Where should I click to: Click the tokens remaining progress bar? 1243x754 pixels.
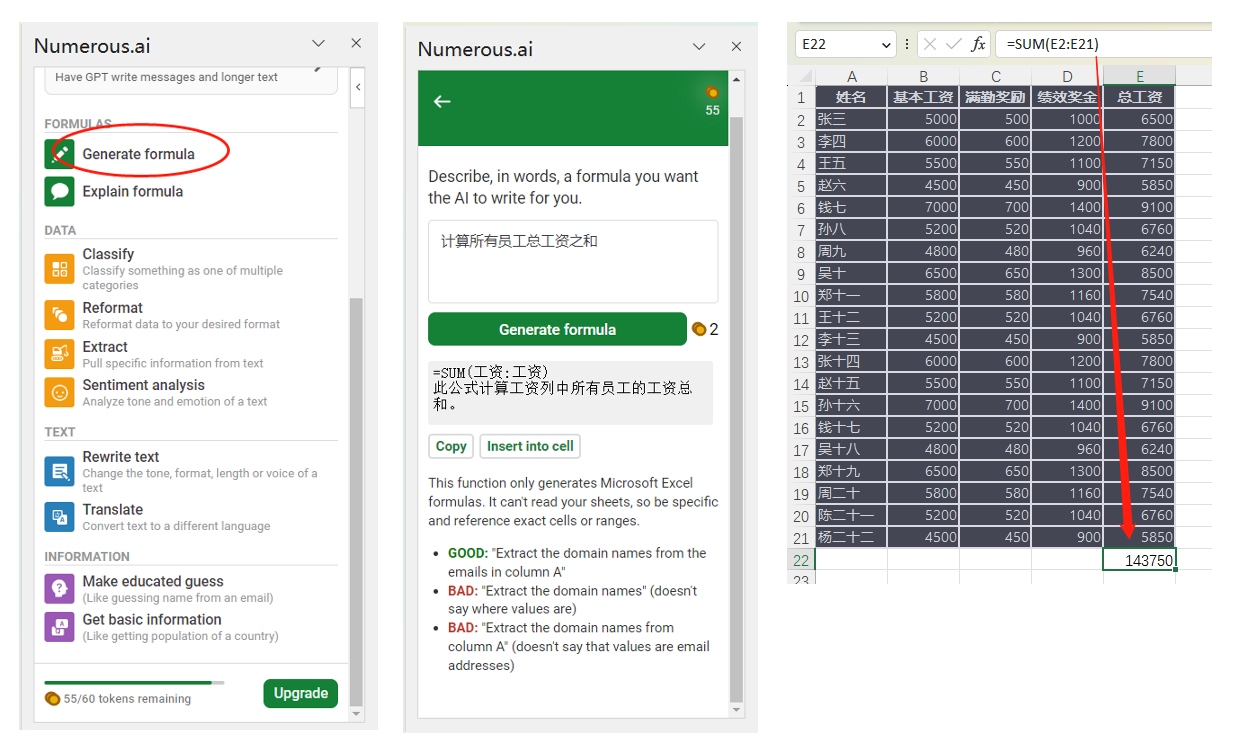(x=134, y=683)
